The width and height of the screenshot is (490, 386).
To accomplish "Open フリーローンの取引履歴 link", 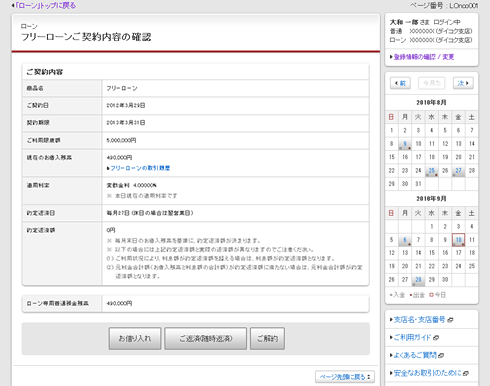I will click(x=140, y=168).
